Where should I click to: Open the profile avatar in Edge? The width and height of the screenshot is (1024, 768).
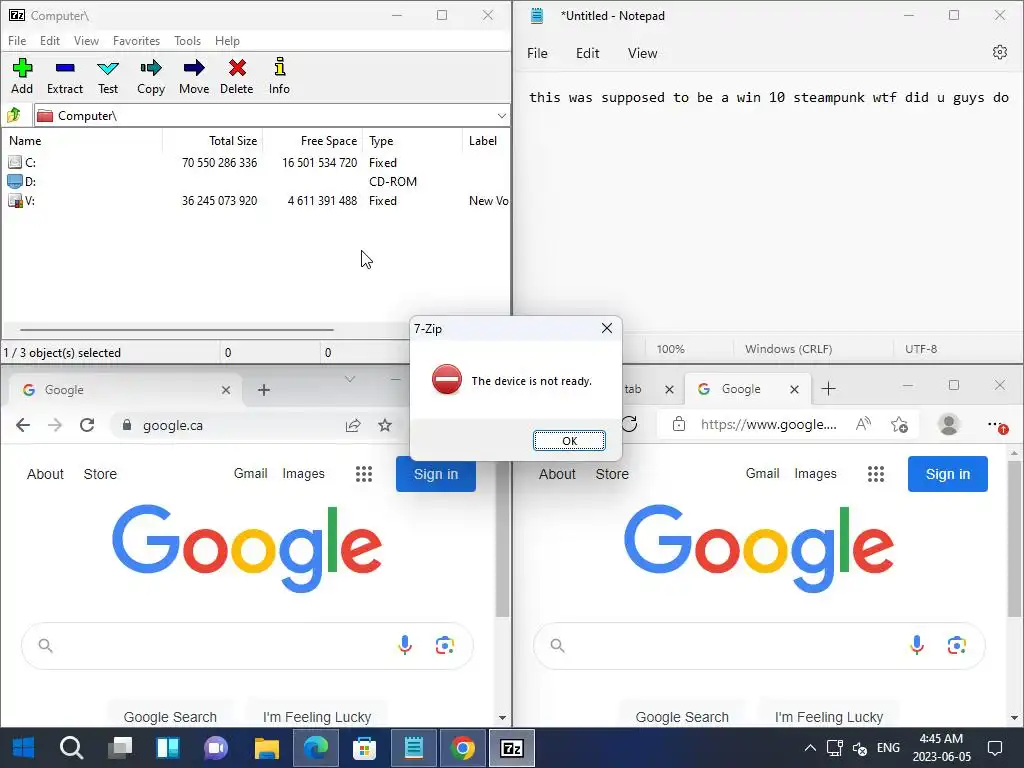tap(948, 424)
